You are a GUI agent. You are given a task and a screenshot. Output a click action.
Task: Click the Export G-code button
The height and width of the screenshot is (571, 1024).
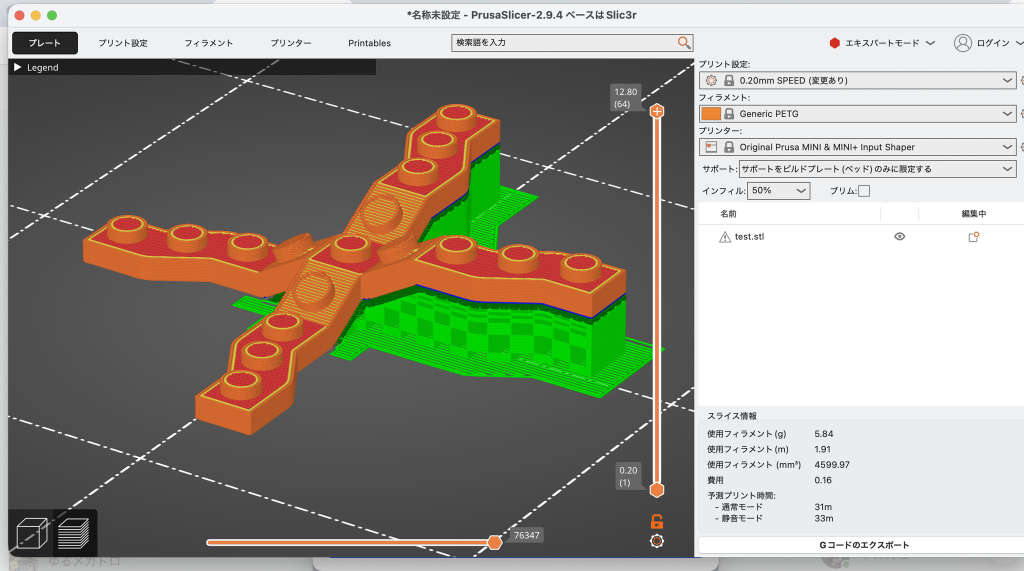863,545
